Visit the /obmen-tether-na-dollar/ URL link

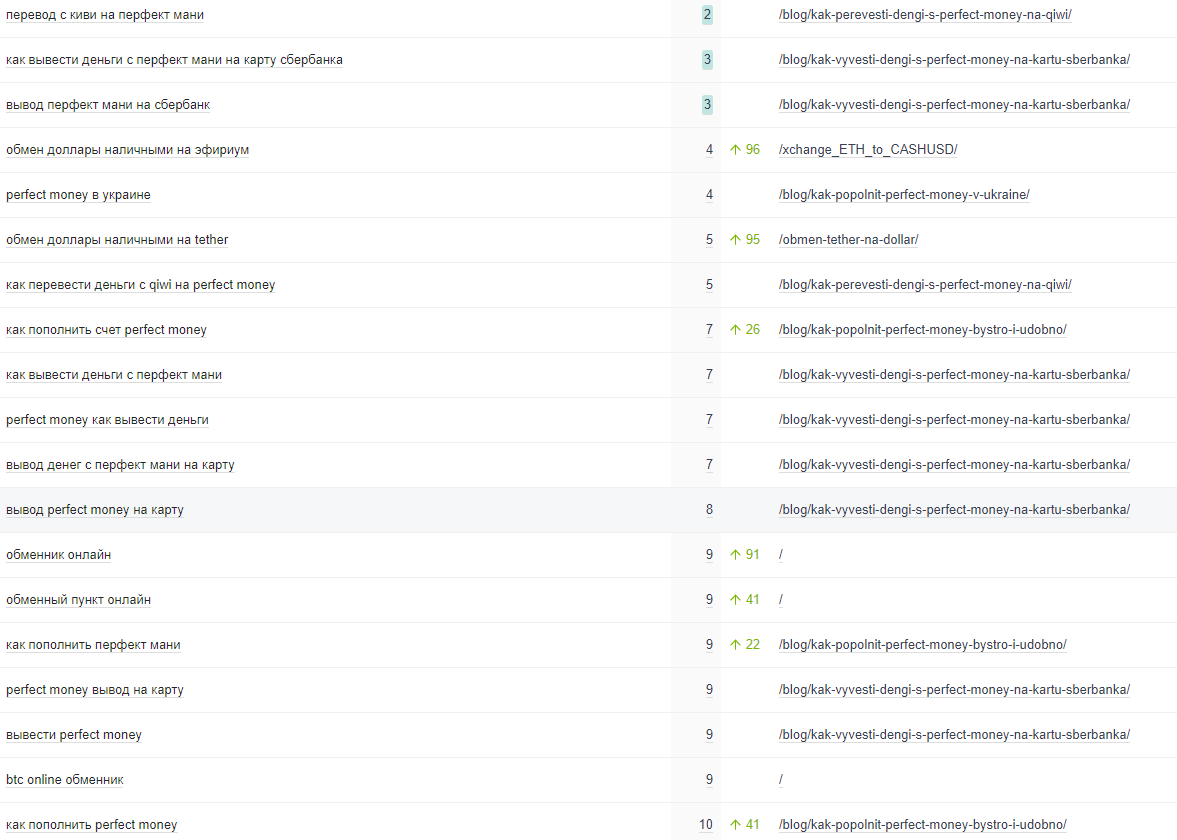point(848,240)
